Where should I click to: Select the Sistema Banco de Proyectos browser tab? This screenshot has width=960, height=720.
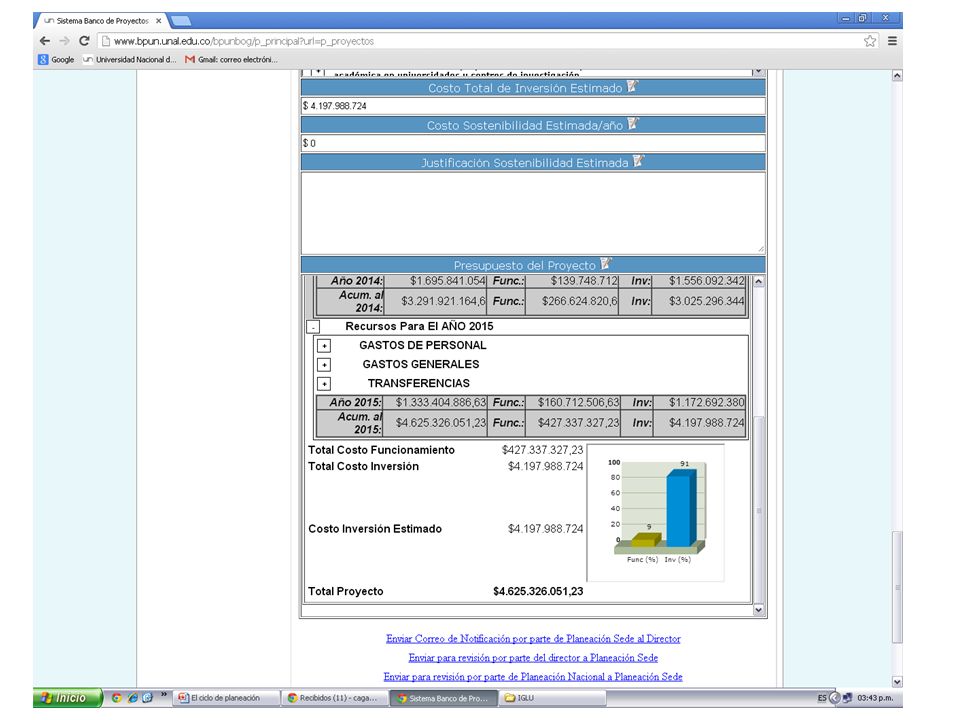click(x=101, y=21)
